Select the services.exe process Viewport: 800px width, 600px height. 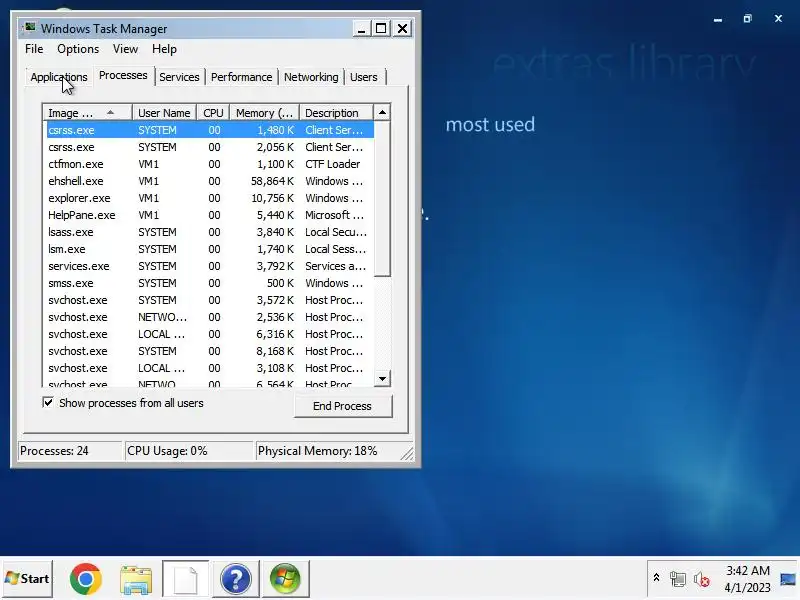(210, 266)
